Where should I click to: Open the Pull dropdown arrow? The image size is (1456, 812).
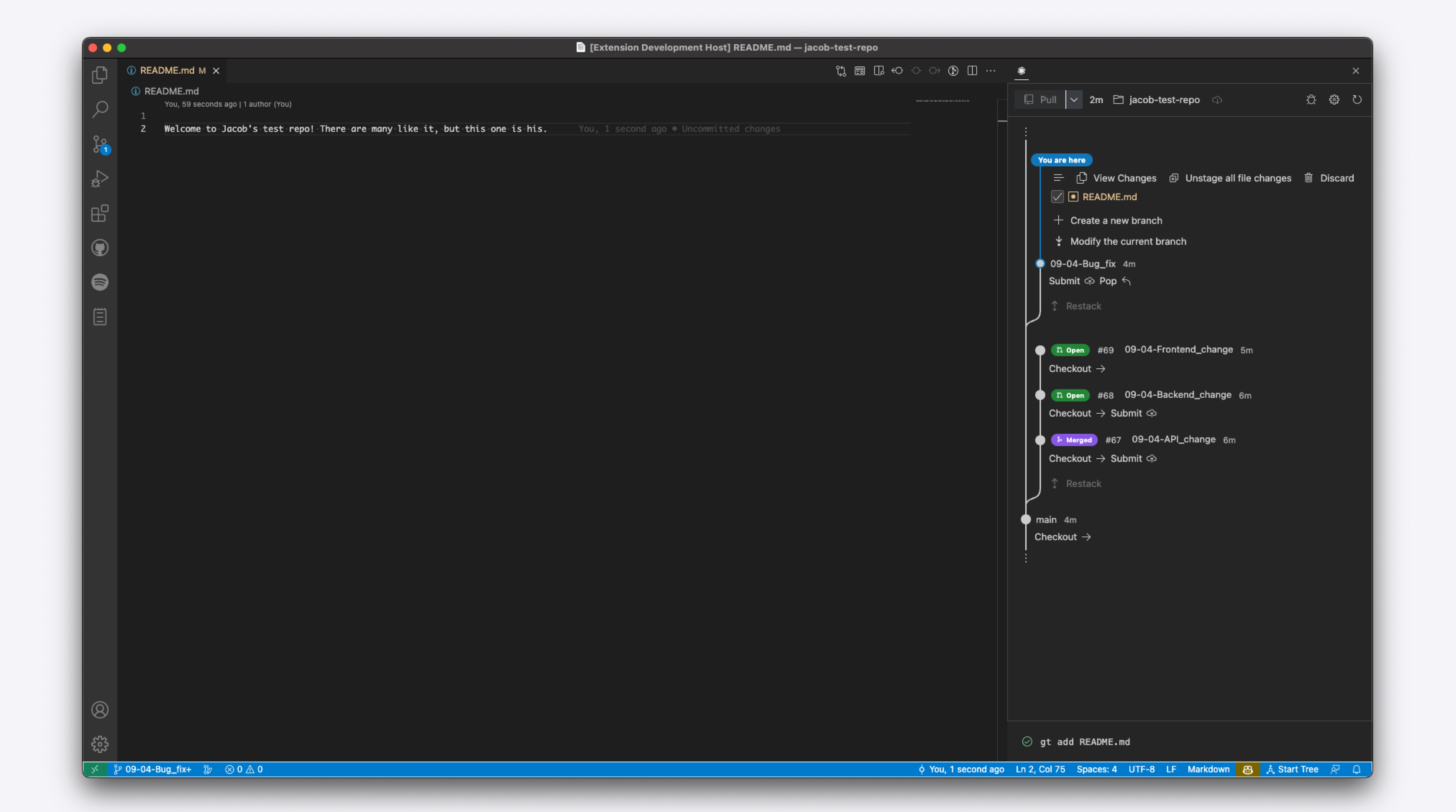tap(1074, 100)
